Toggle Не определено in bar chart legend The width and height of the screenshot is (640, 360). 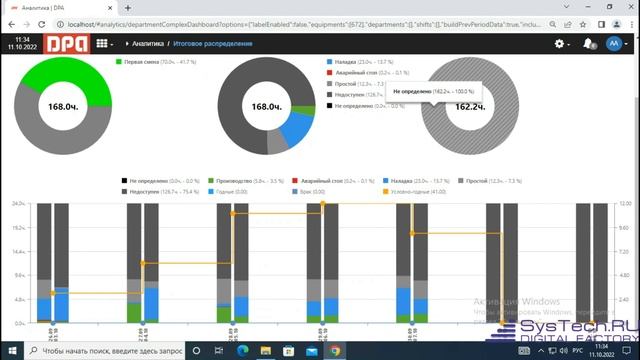click(x=160, y=181)
